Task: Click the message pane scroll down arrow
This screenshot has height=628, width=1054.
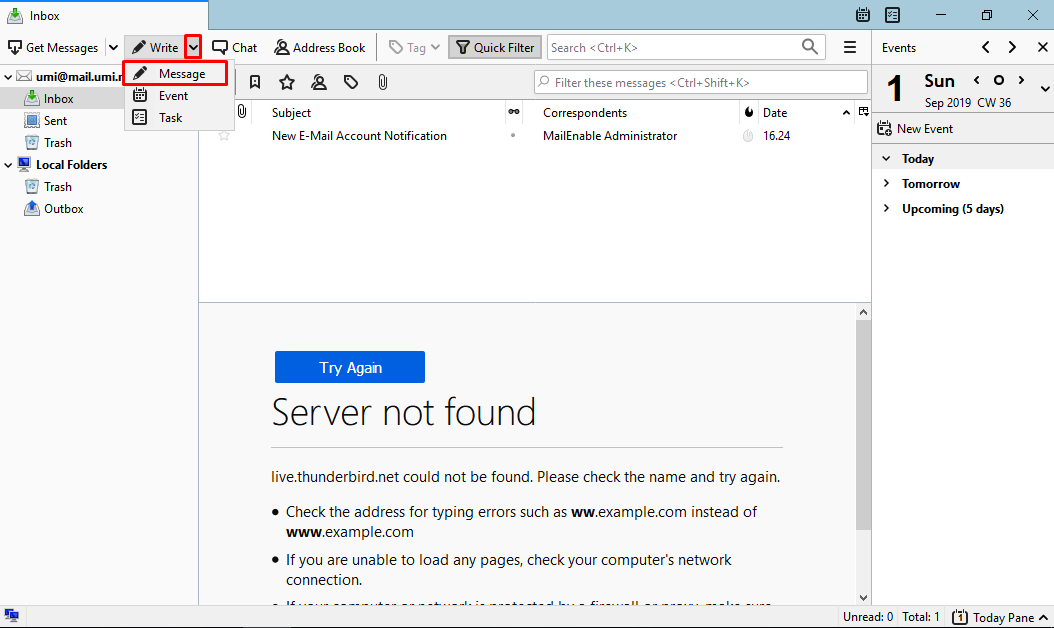Action: pyautogui.click(x=864, y=597)
